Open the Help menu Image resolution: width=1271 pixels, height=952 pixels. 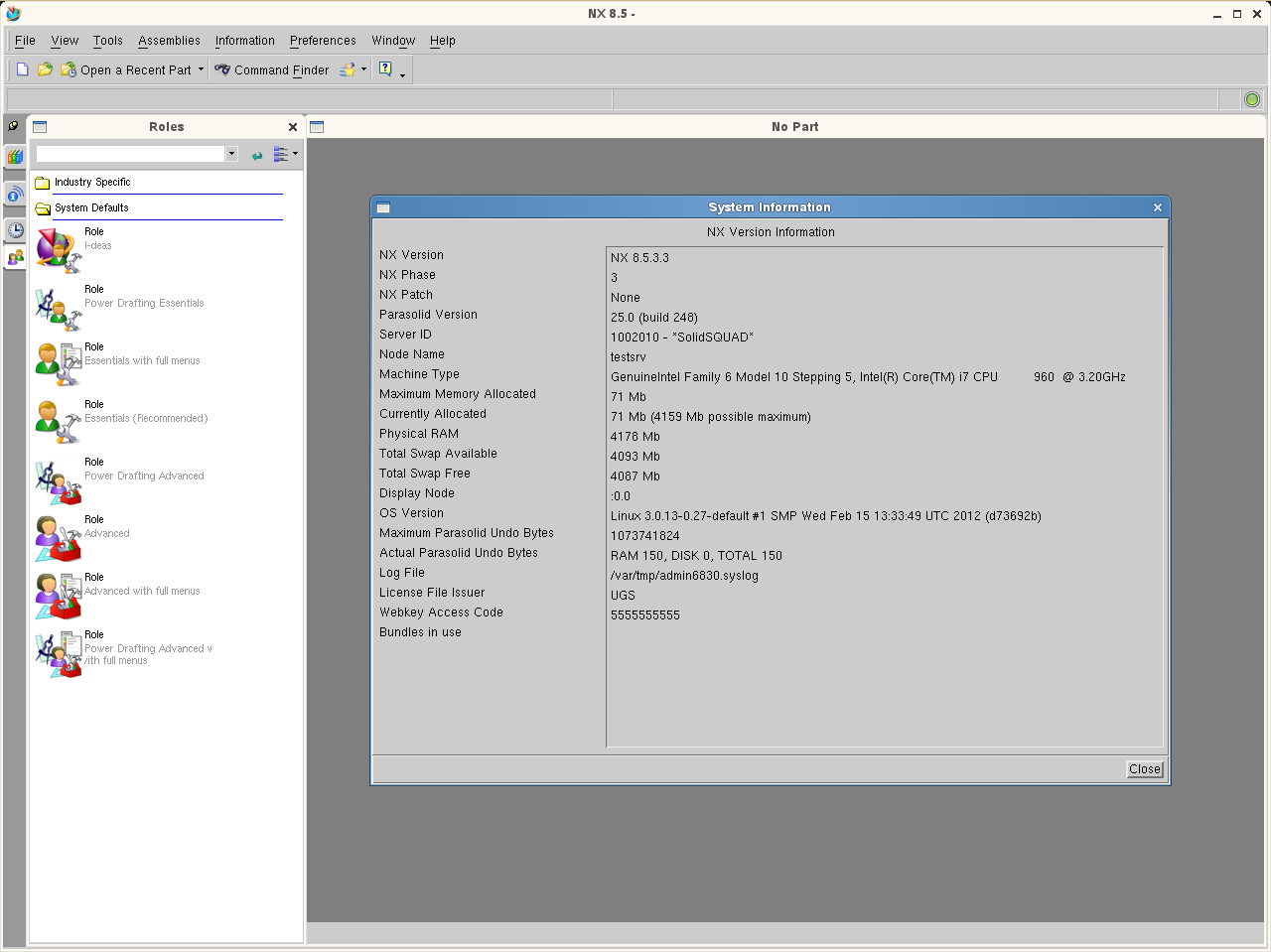pos(443,41)
